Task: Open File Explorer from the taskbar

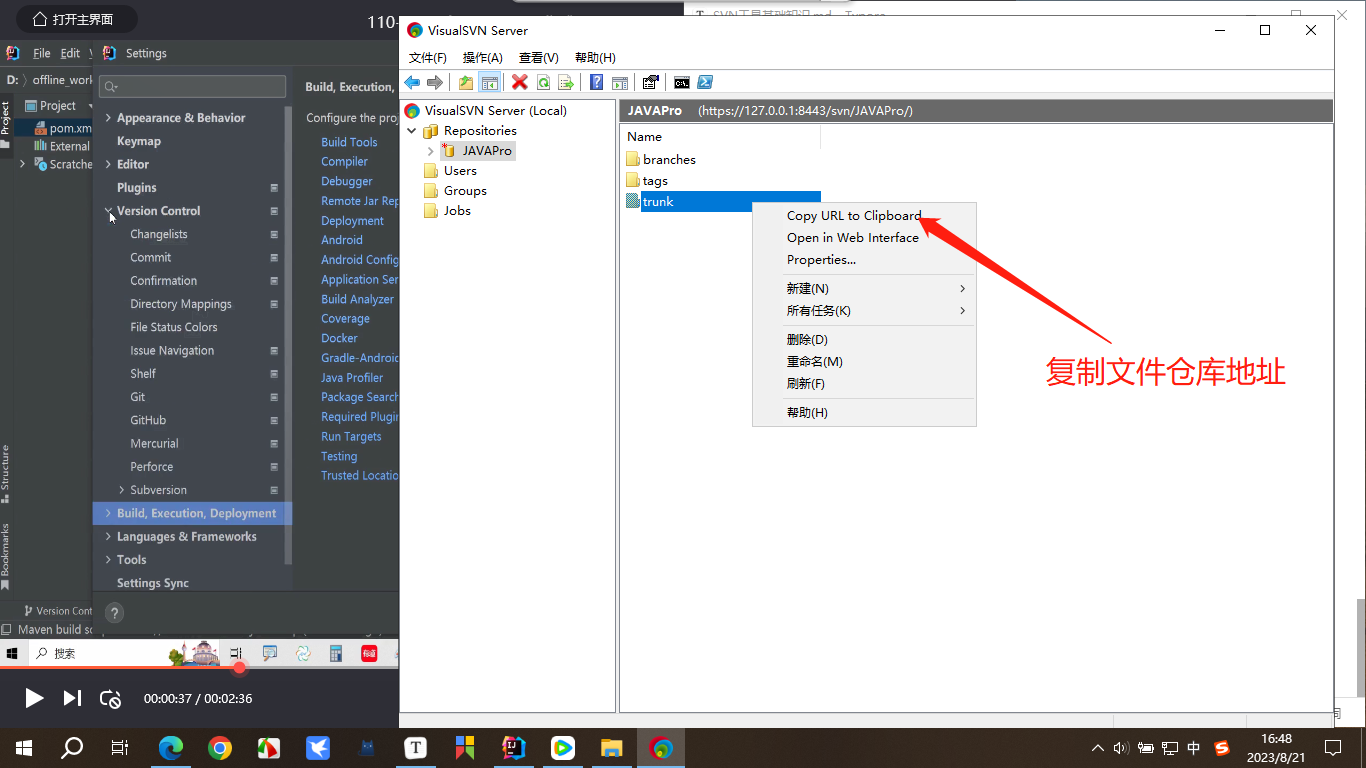Action: (x=611, y=747)
